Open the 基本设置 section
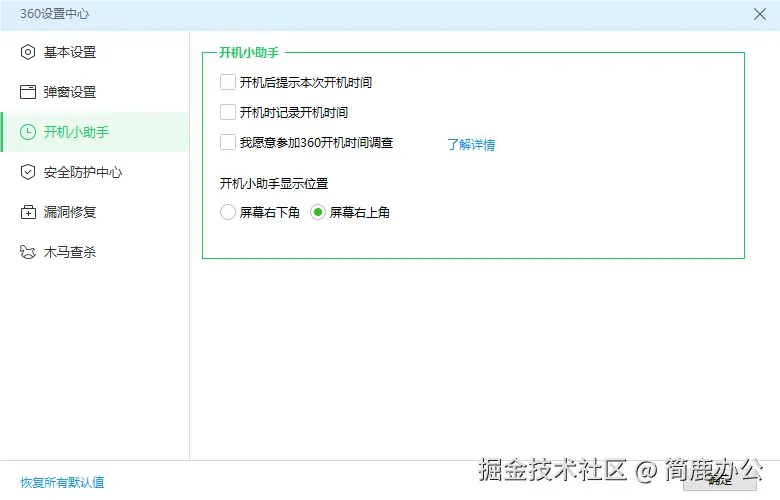 click(70, 52)
